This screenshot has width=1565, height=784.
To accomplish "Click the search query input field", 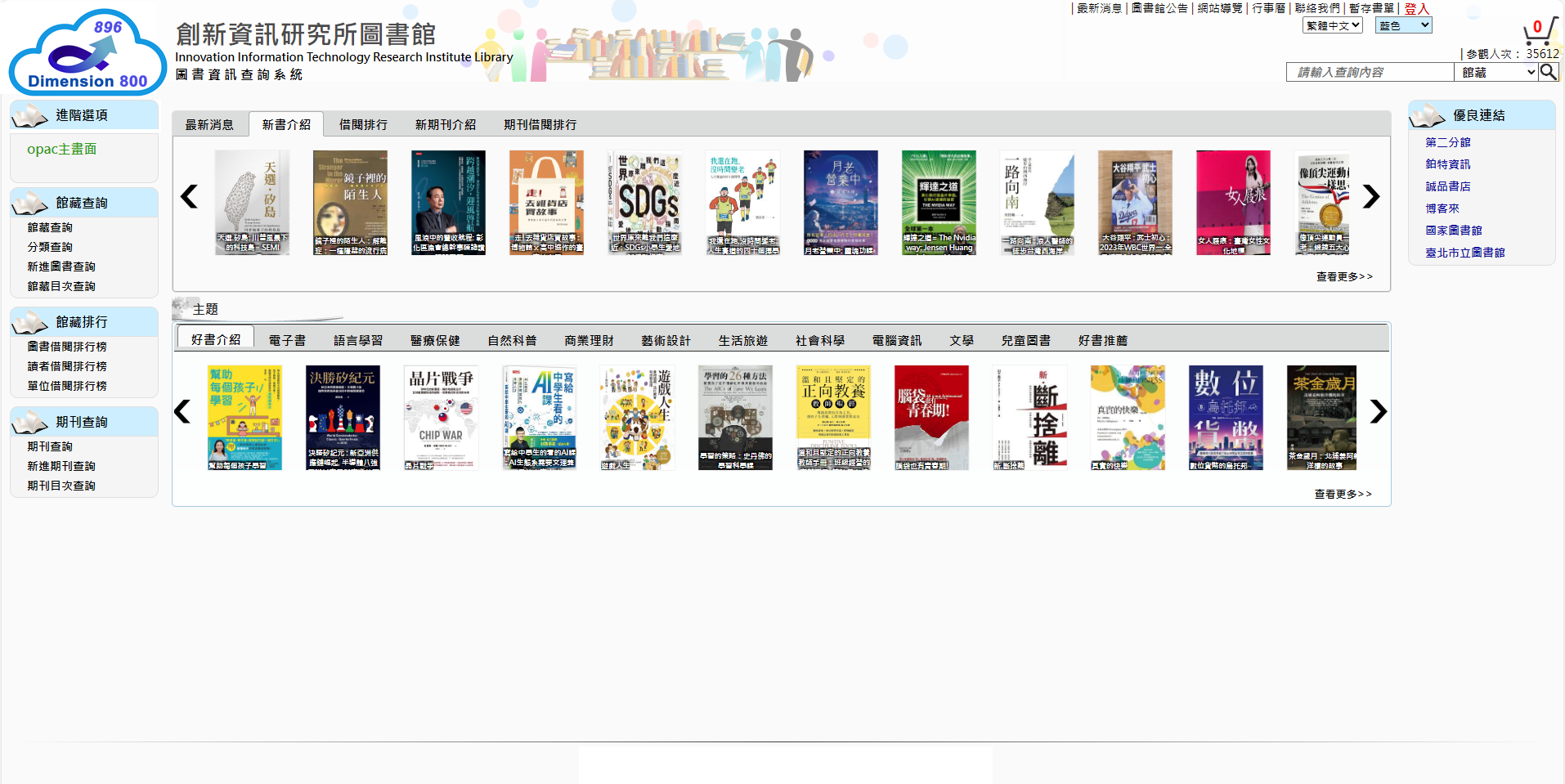I will click(1370, 72).
